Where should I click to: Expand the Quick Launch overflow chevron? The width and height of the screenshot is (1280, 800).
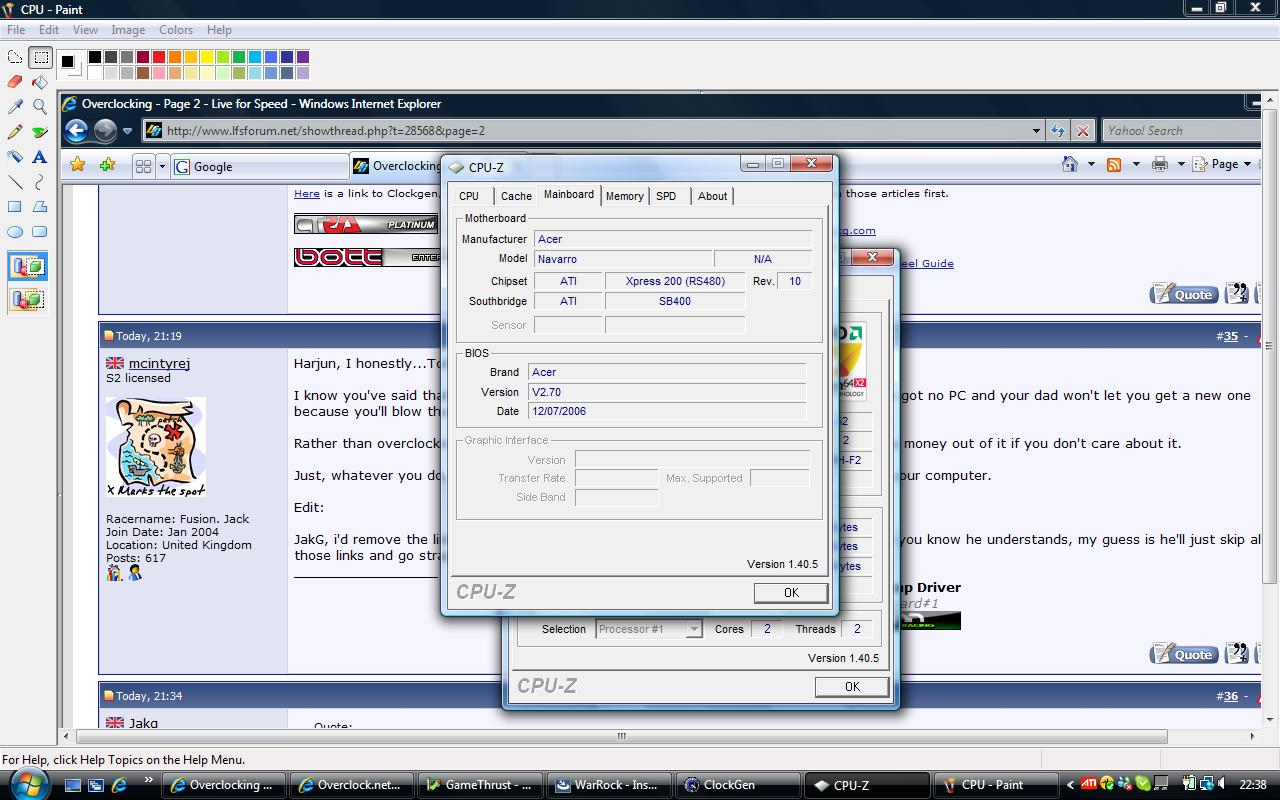149,779
